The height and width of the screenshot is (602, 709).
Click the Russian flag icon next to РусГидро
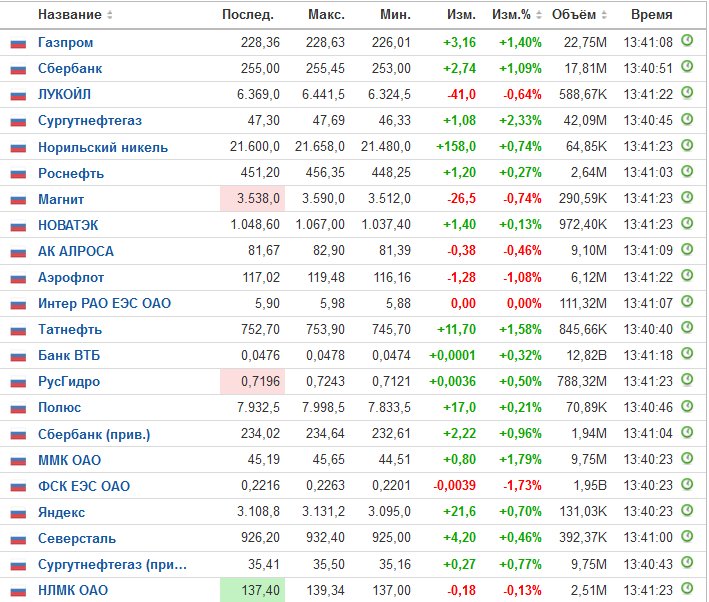18,383
